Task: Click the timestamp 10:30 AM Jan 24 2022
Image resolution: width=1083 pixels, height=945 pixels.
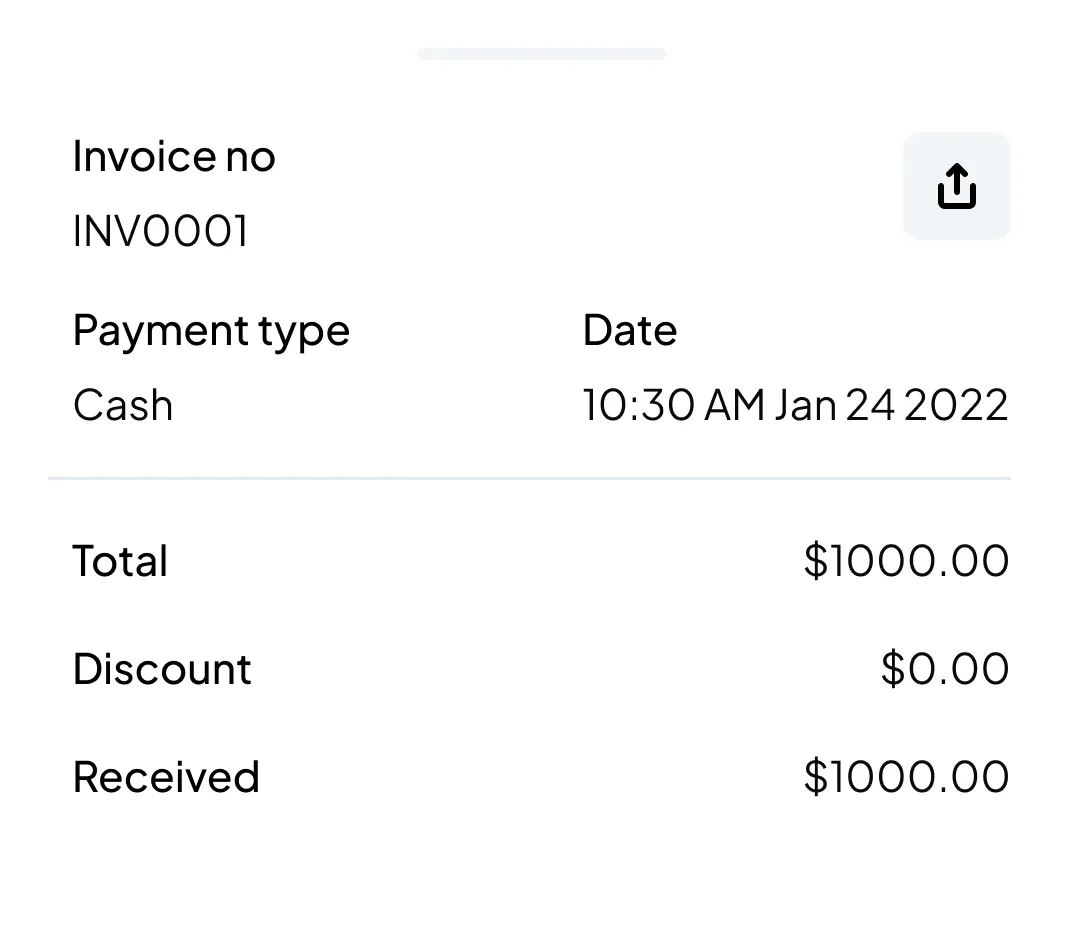Action: pyautogui.click(x=795, y=404)
